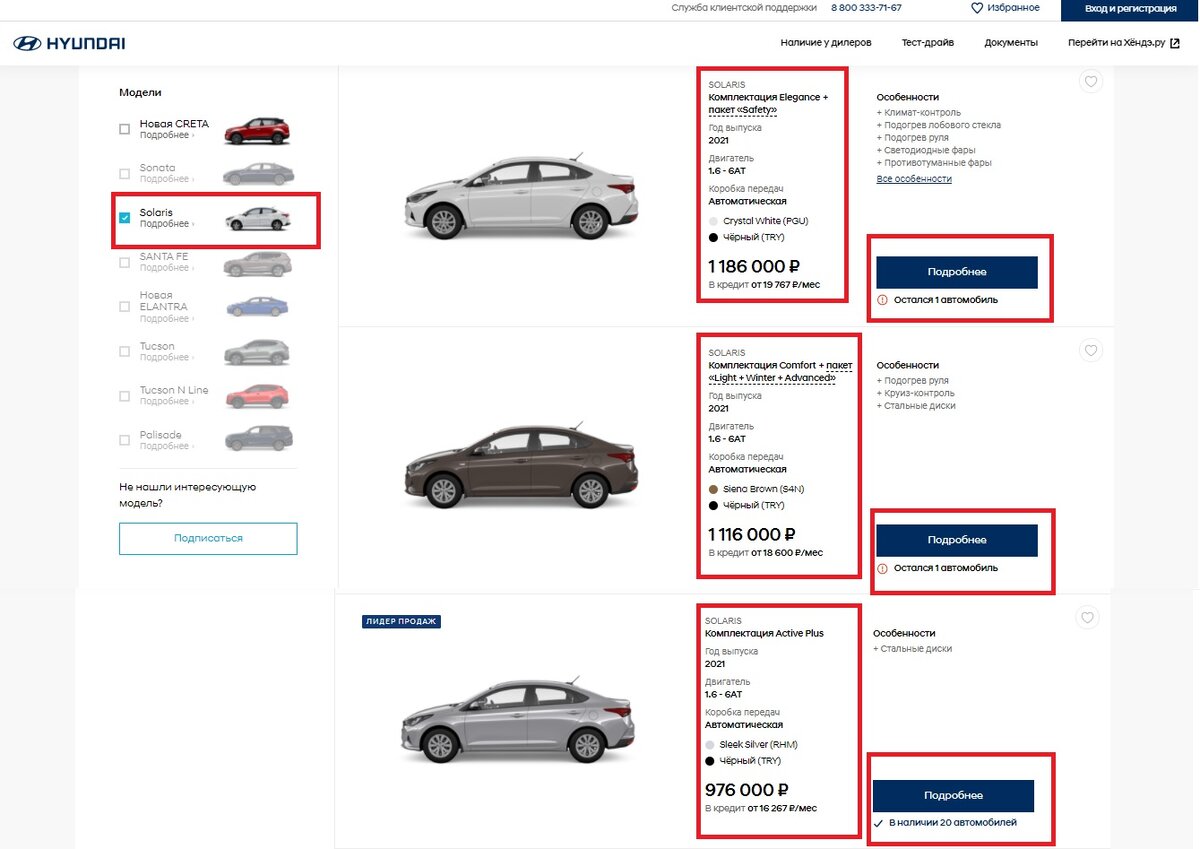Click В наличии 20 автомобилей text
1200x849 pixels.
tap(952, 823)
